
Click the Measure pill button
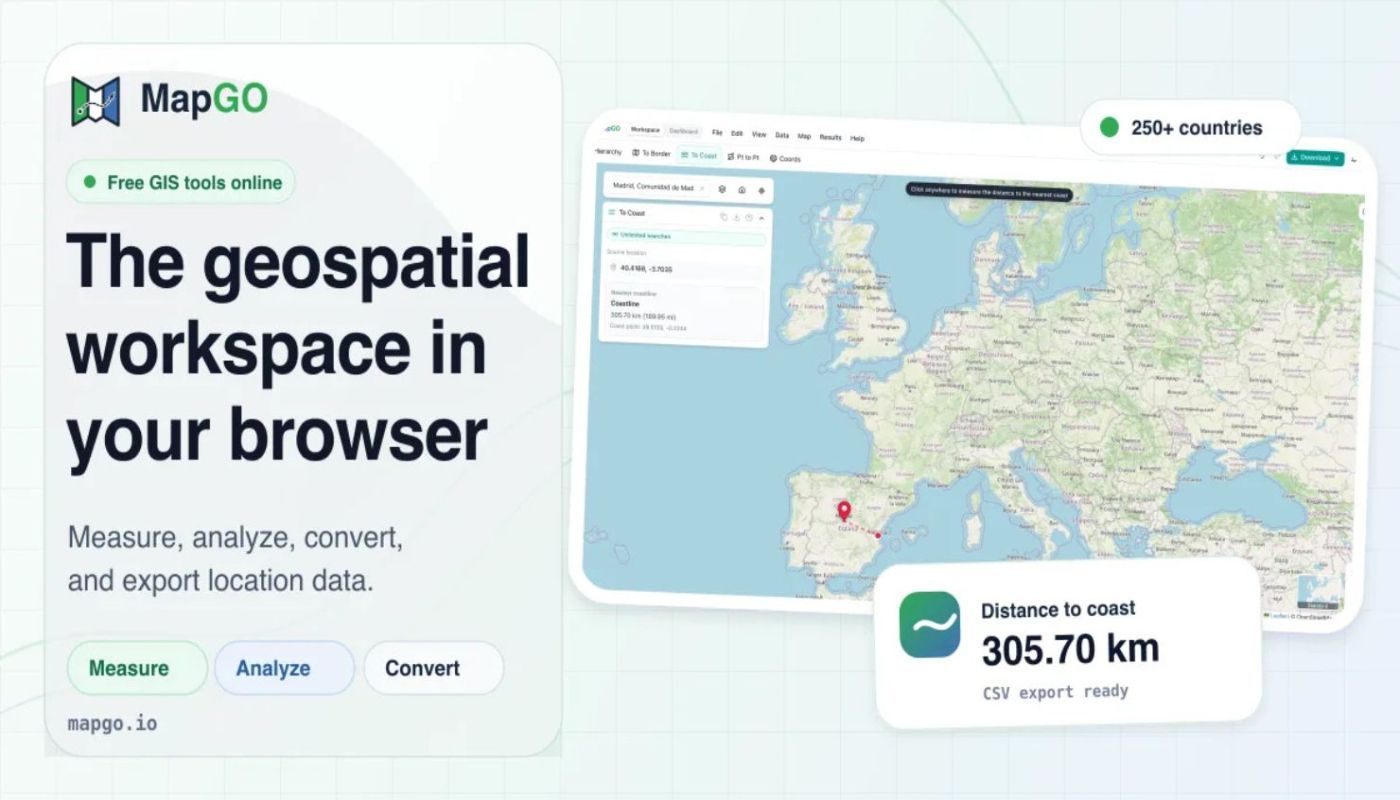tap(137, 668)
